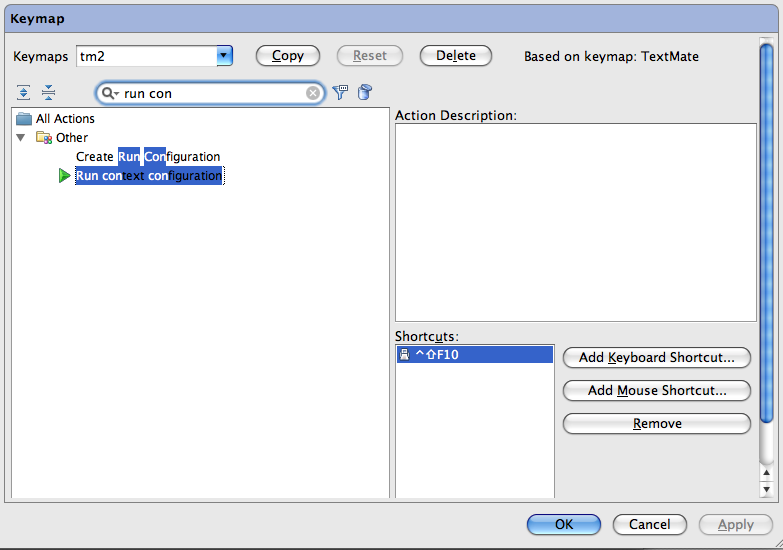This screenshot has width=783, height=550.
Task: Click the scrollbar down arrow
Action: click(766, 490)
